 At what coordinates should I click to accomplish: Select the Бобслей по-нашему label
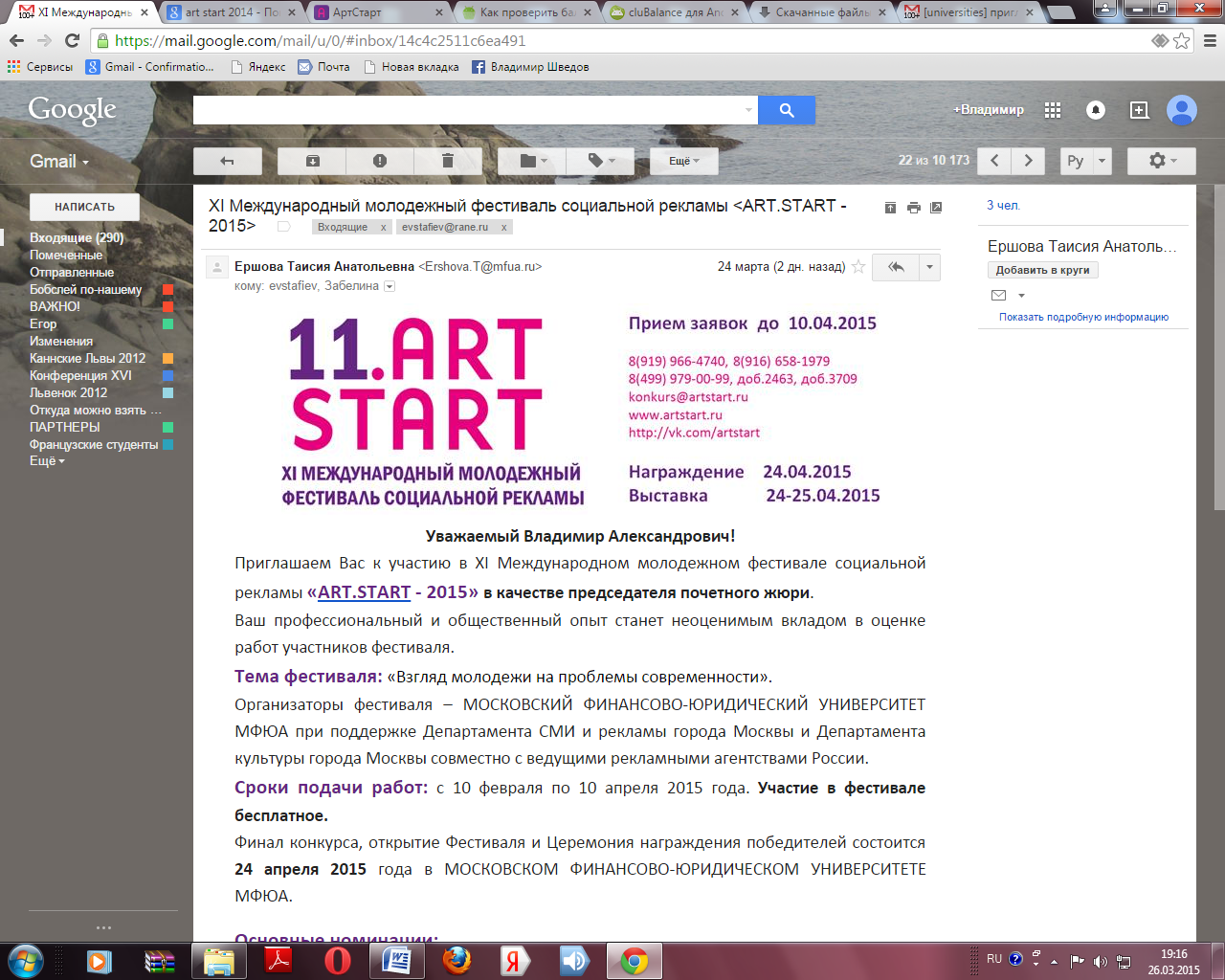click(x=86, y=289)
